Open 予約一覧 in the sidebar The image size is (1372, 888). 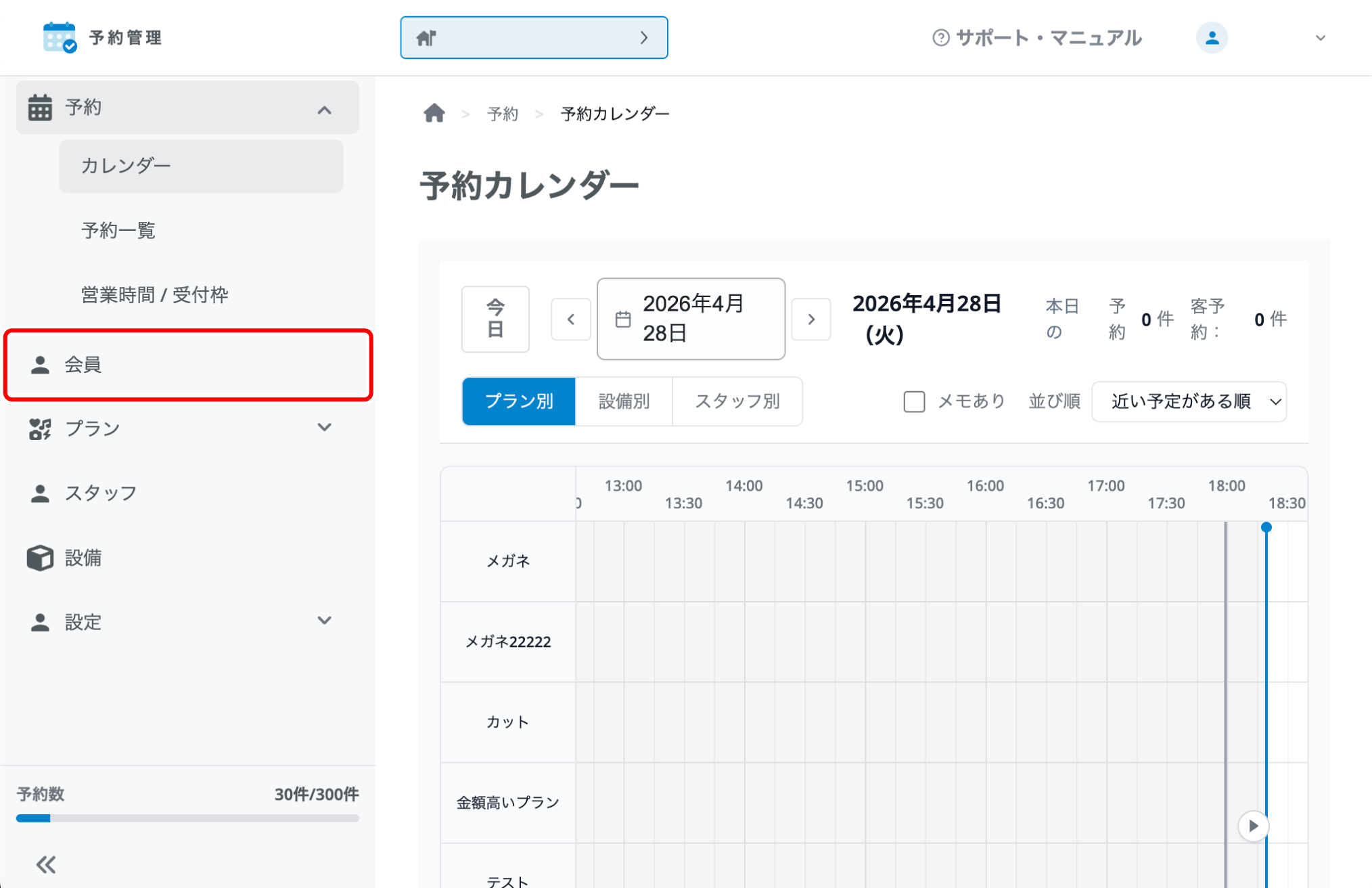click(118, 230)
